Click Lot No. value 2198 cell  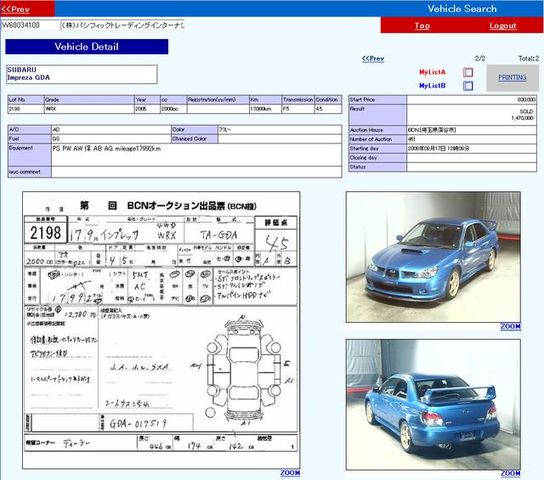tap(26, 109)
